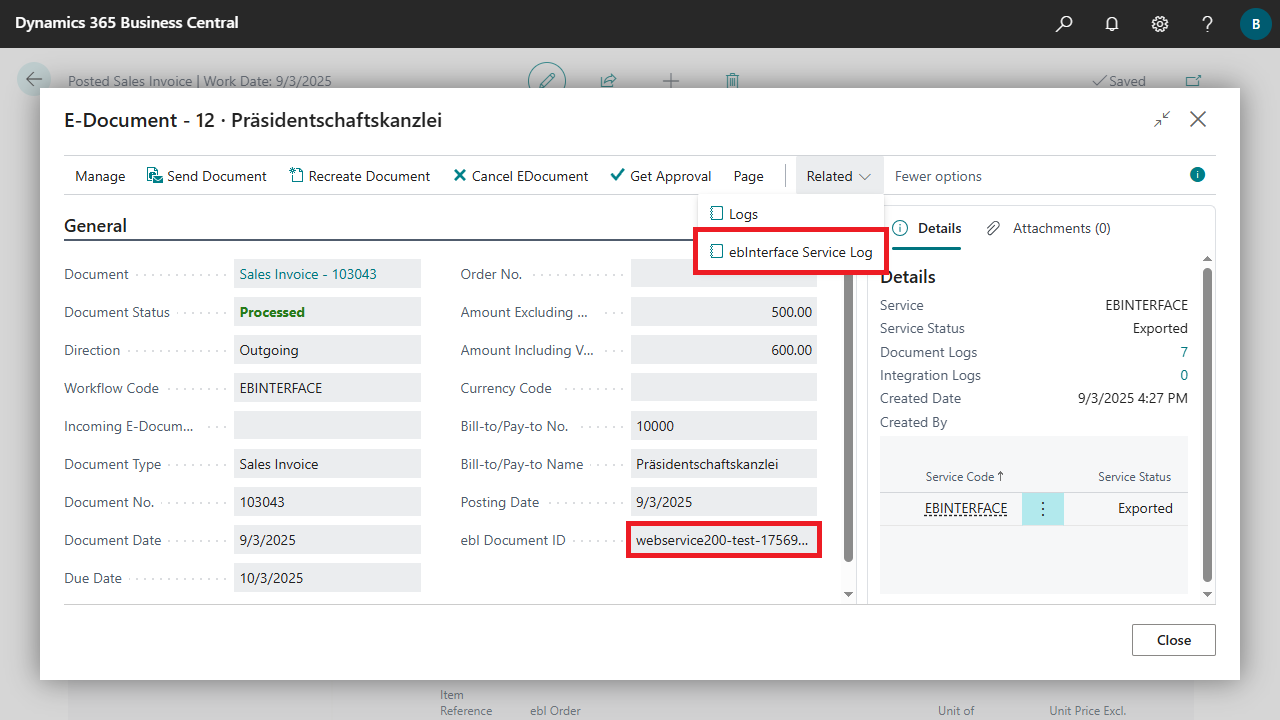
Task: Open the notifications bell
Action: pos(1112,23)
